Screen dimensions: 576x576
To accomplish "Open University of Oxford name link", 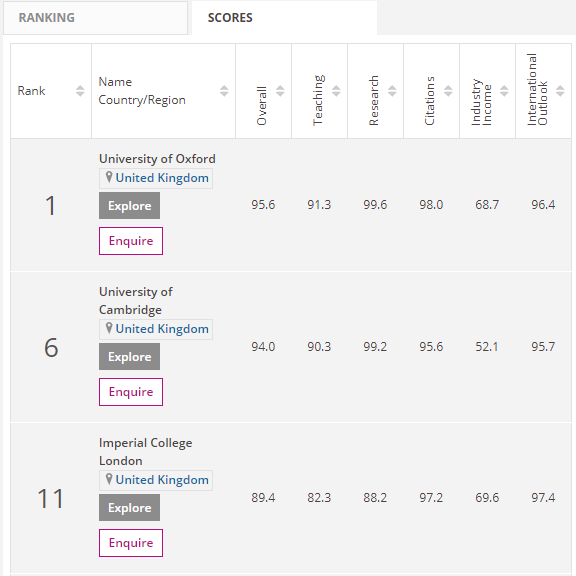I will (157, 159).
